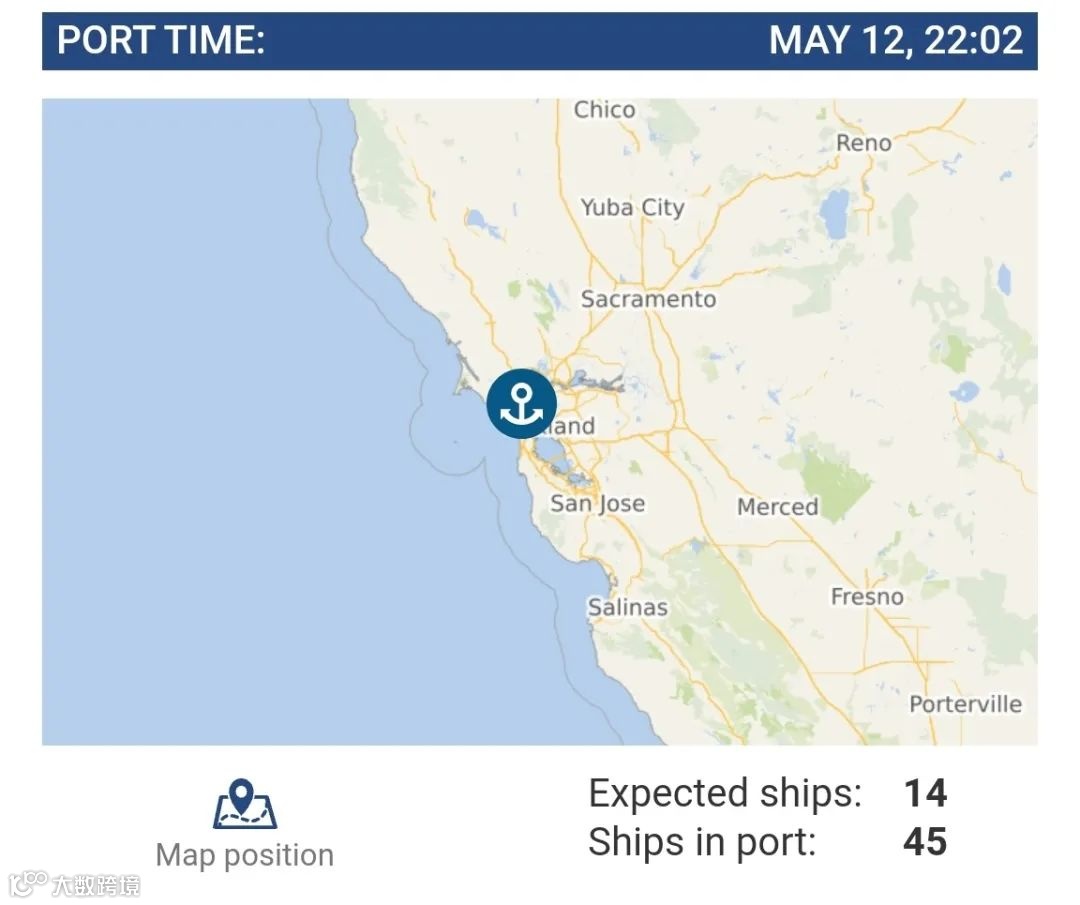Image resolution: width=1080 pixels, height=905 pixels.
Task: Click the Expected ships label
Action: point(724,793)
